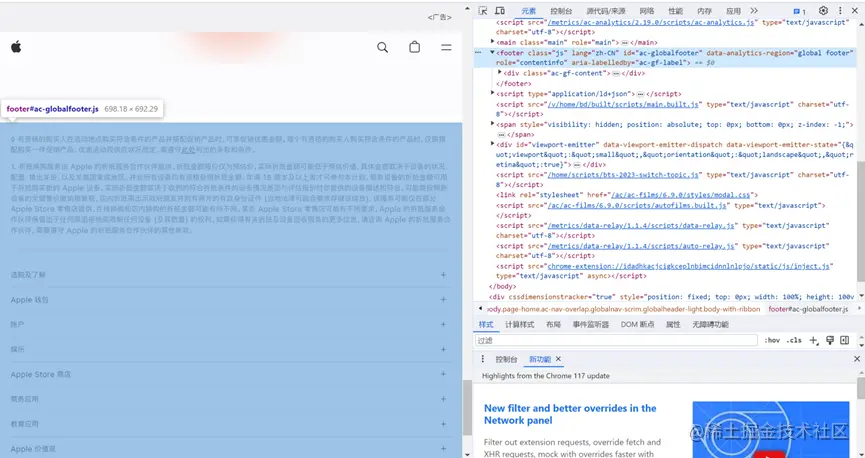Open the 属性 pane tab
This screenshot has width=865, height=458.
pos(673,324)
